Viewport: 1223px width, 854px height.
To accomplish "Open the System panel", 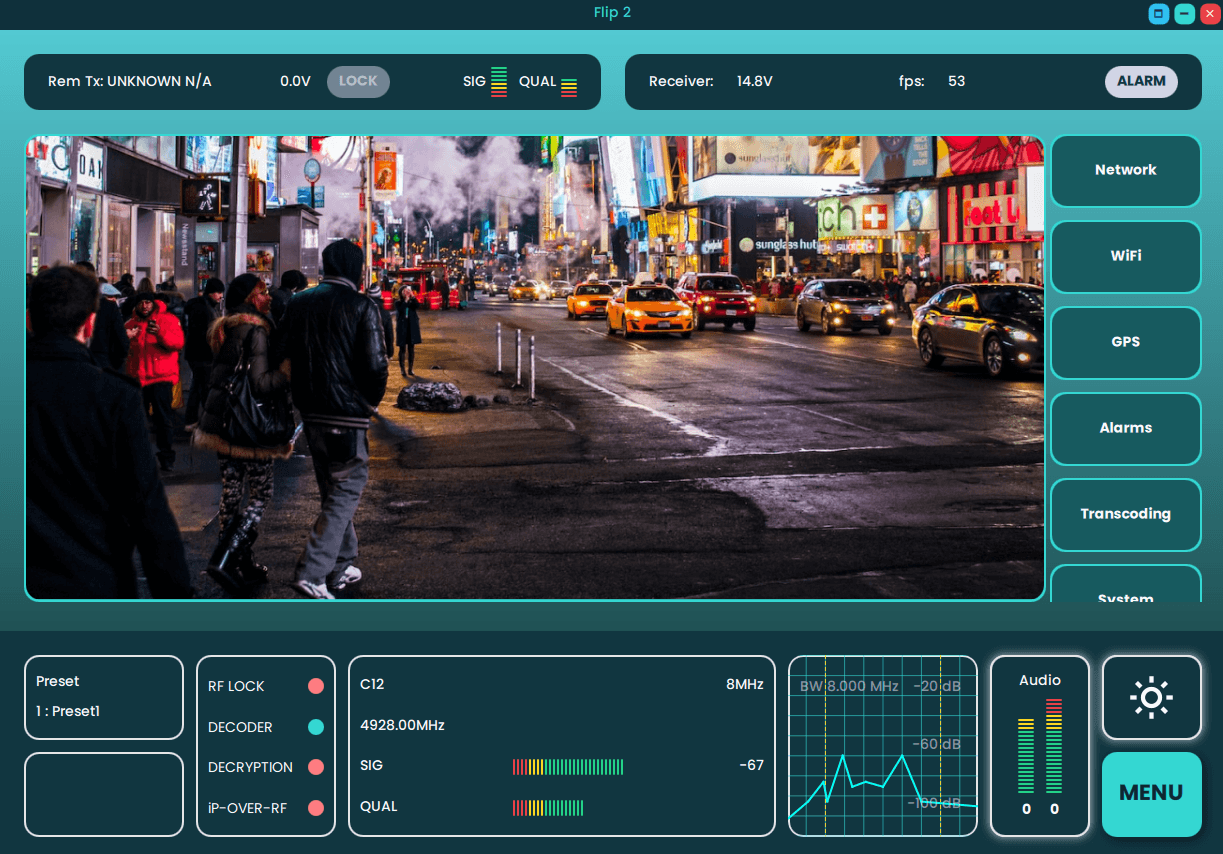I will [x=1125, y=585].
